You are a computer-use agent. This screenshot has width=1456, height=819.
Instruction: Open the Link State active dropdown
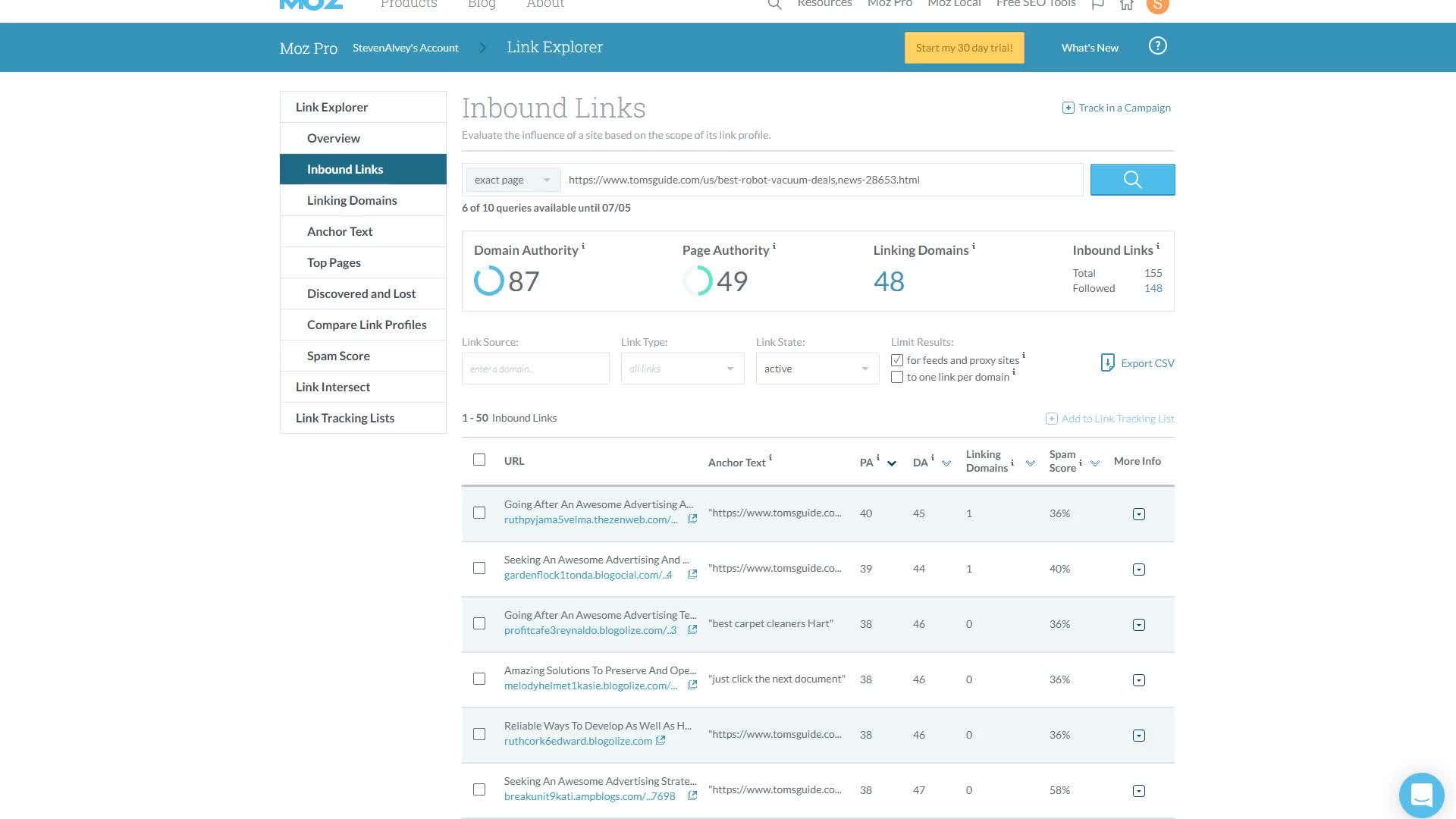point(817,369)
